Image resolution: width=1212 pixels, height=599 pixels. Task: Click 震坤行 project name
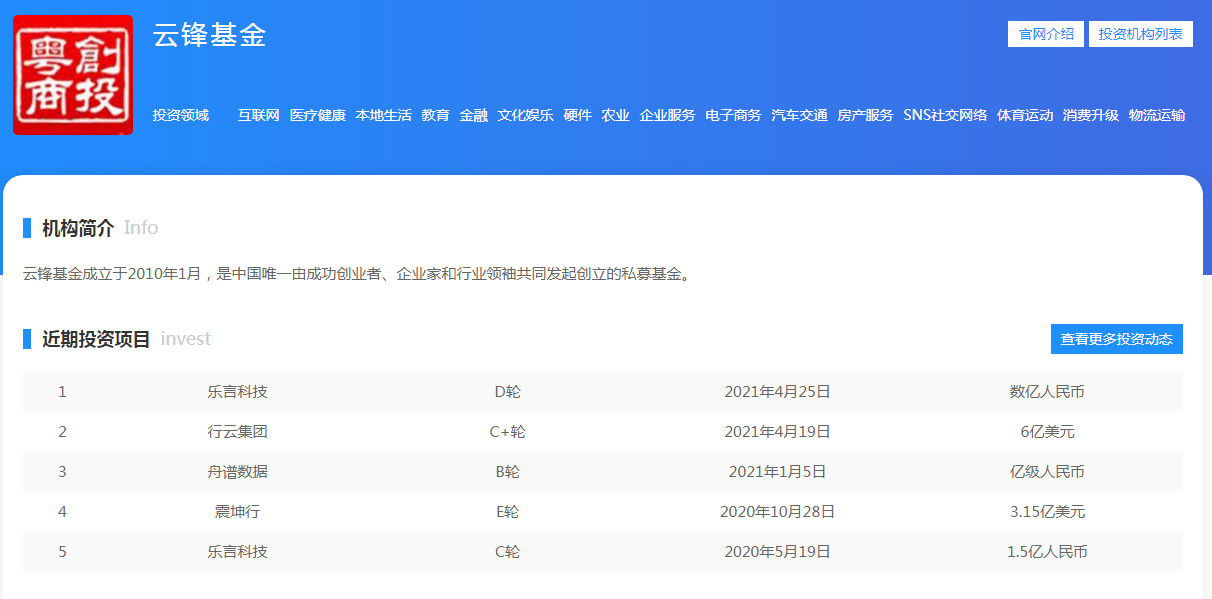238,511
